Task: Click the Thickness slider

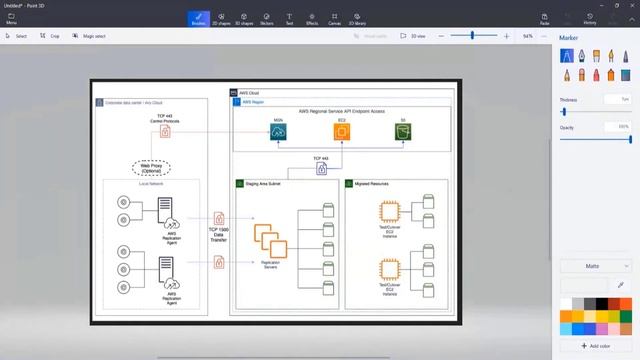Action: 596,111
